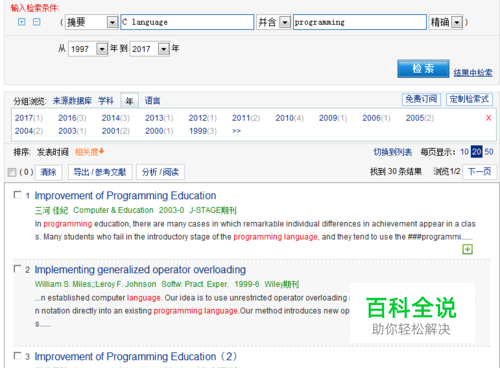Sort results by 相关度
This screenshot has height=368, width=500.
coord(87,152)
